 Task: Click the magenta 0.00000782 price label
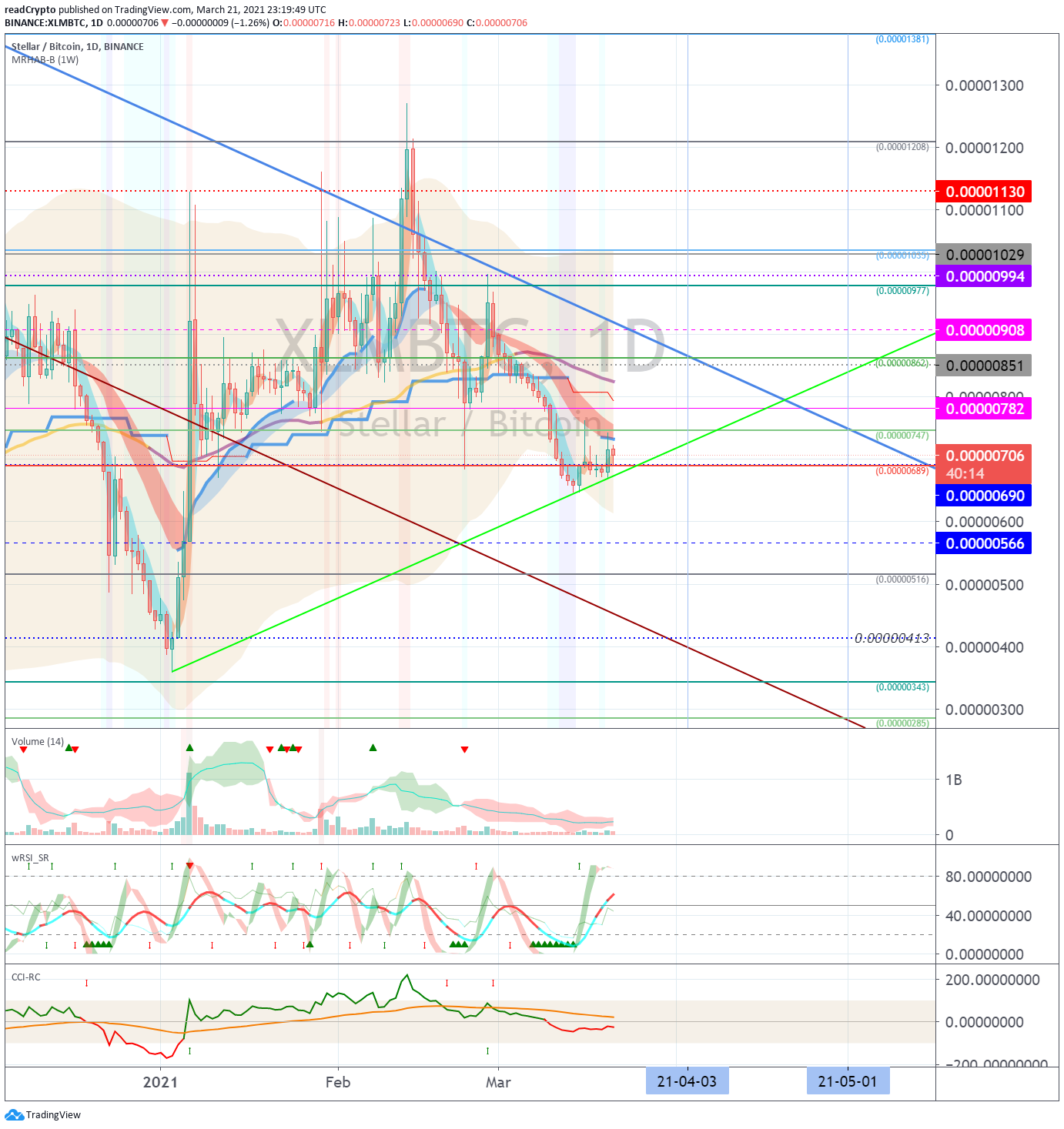tap(983, 409)
